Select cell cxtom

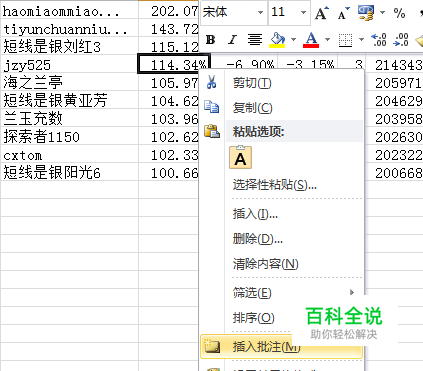pos(69,155)
